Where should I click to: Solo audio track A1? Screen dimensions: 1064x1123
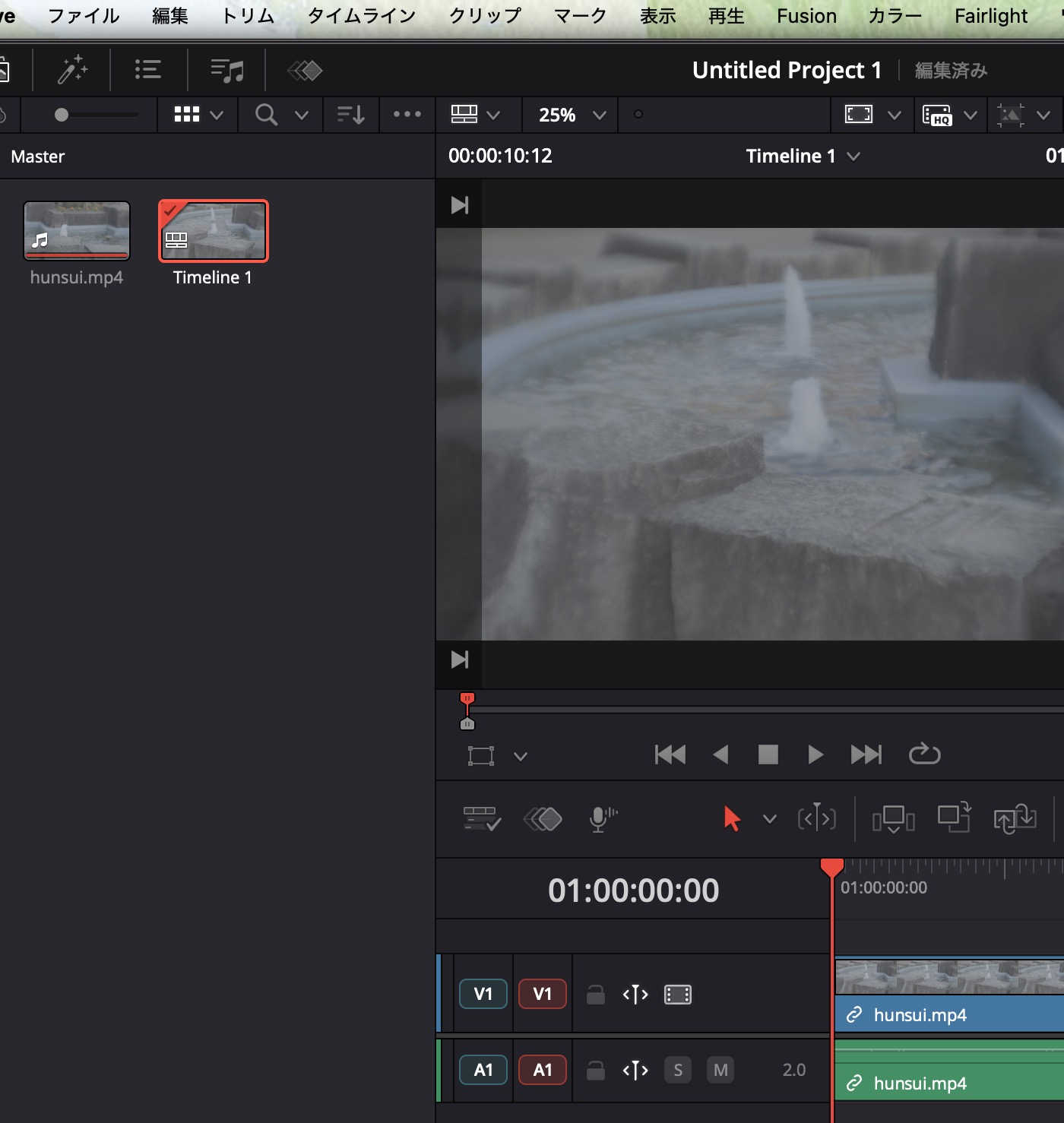pyautogui.click(x=677, y=1071)
